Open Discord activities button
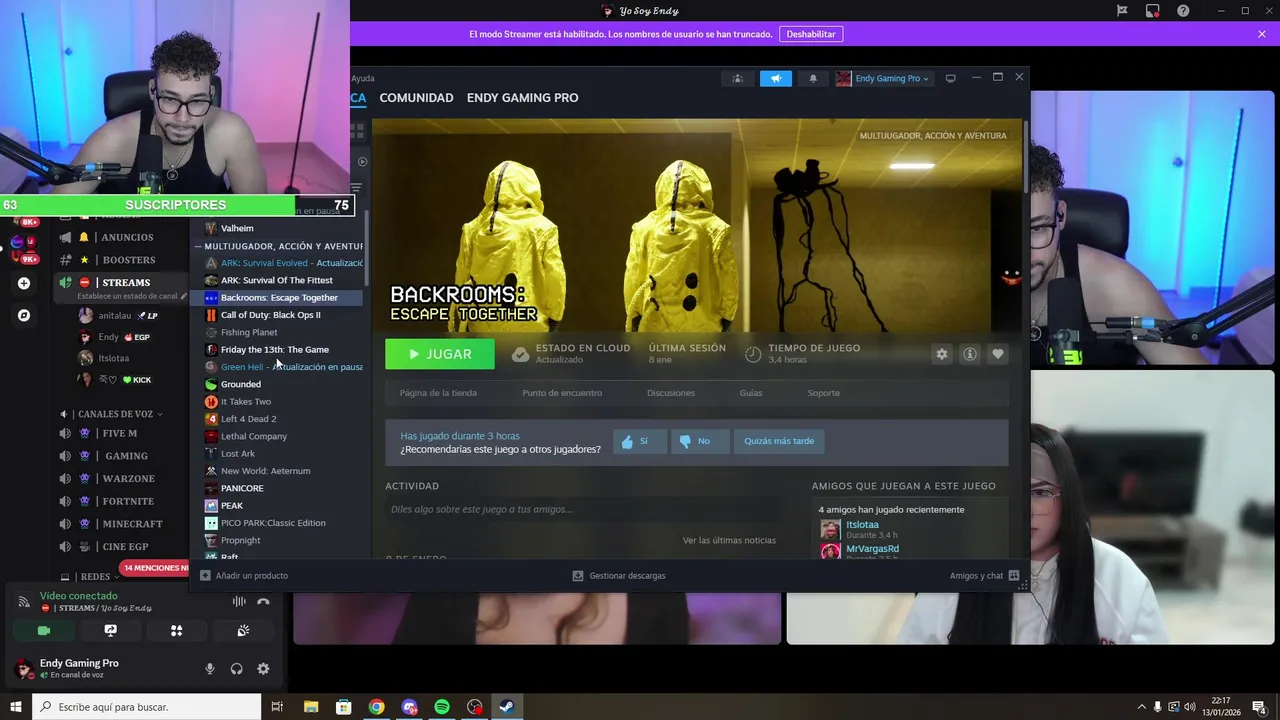The image size is (1280, 720). point(176,631)
